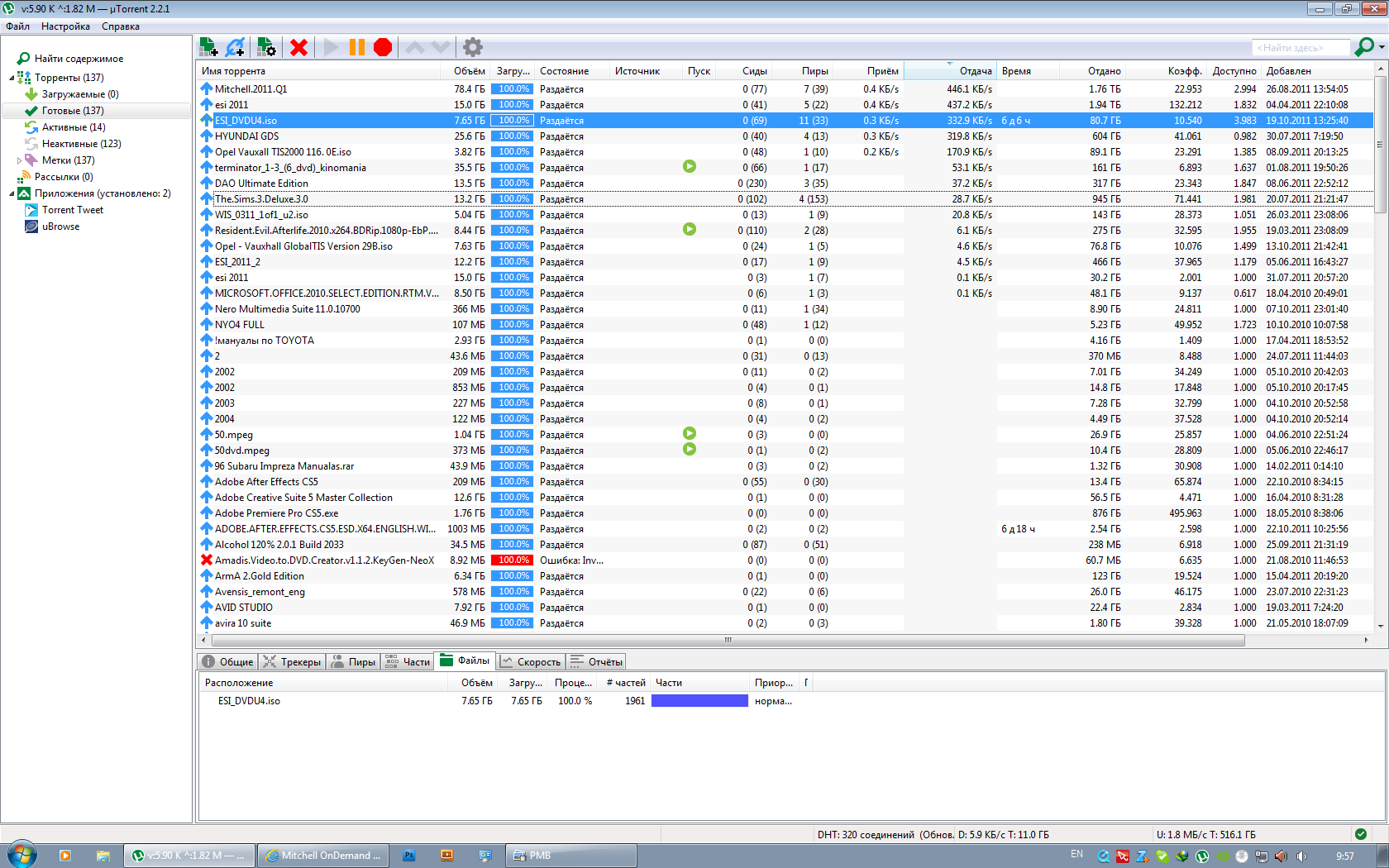Select Загружаемые (0) in the sidebar
The width and height of the screenshot is (1389, 868).
(80, 94)
